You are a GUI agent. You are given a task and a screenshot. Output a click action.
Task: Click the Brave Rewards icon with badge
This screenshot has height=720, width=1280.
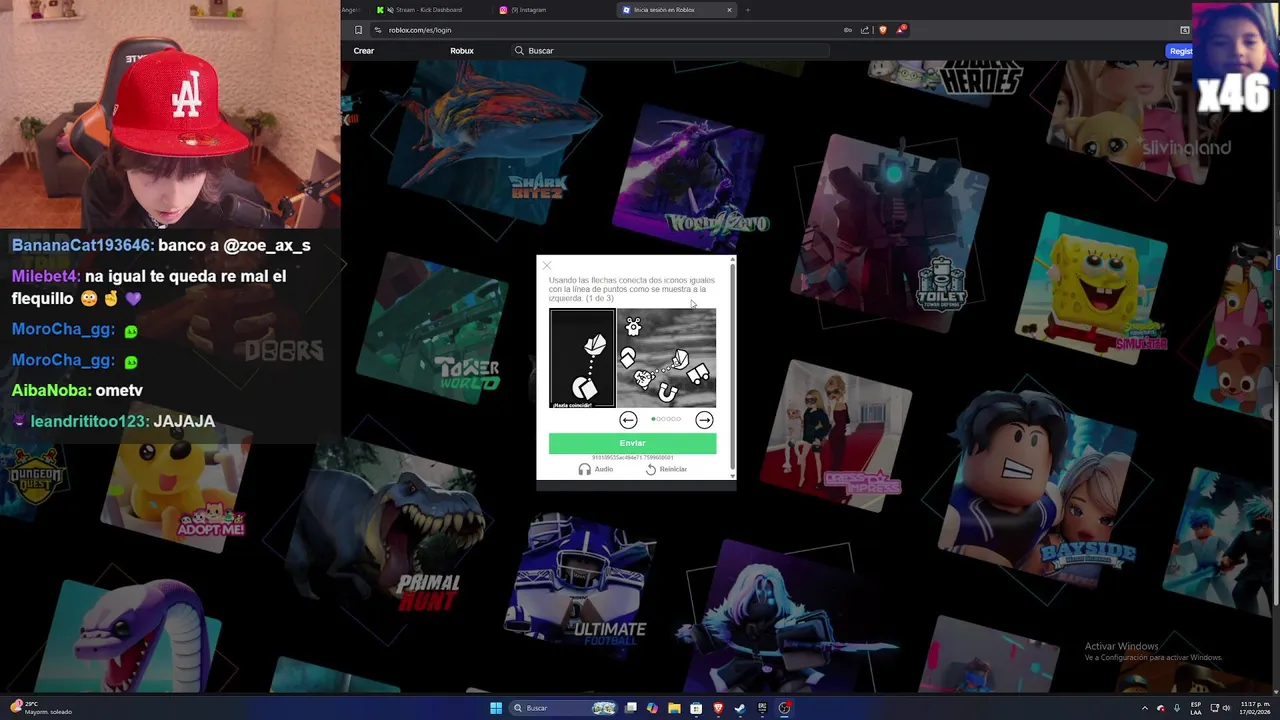900,30
